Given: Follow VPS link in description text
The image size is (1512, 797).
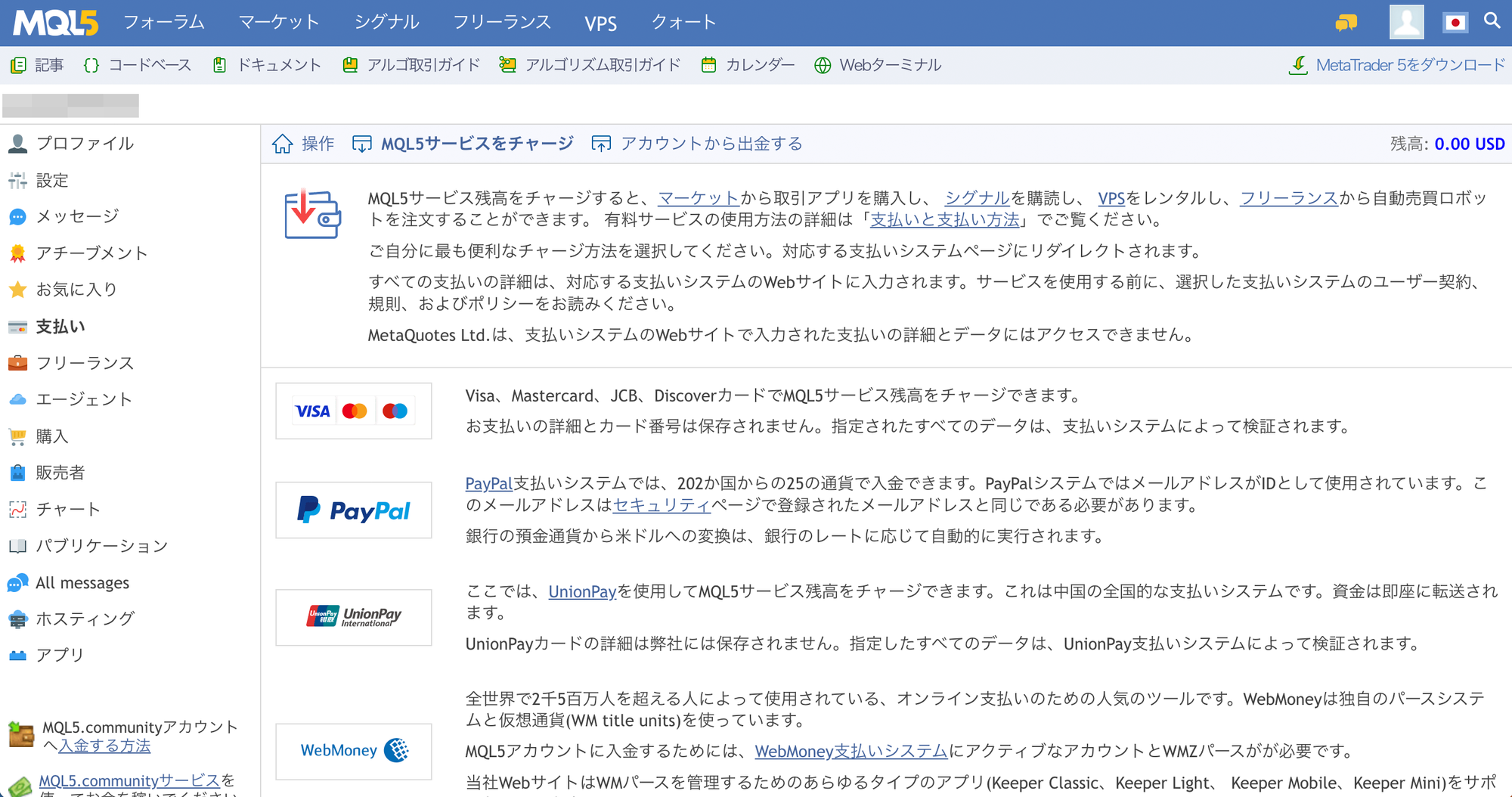Looking at the screenshot, I should (x=1111, y=198).
